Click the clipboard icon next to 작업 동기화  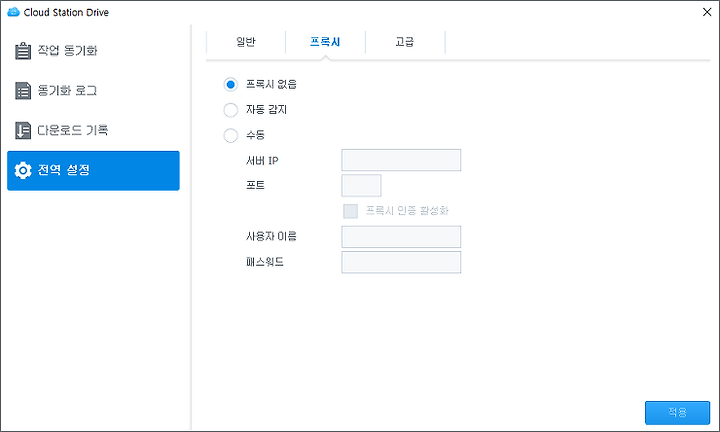(x=23, y=51)
